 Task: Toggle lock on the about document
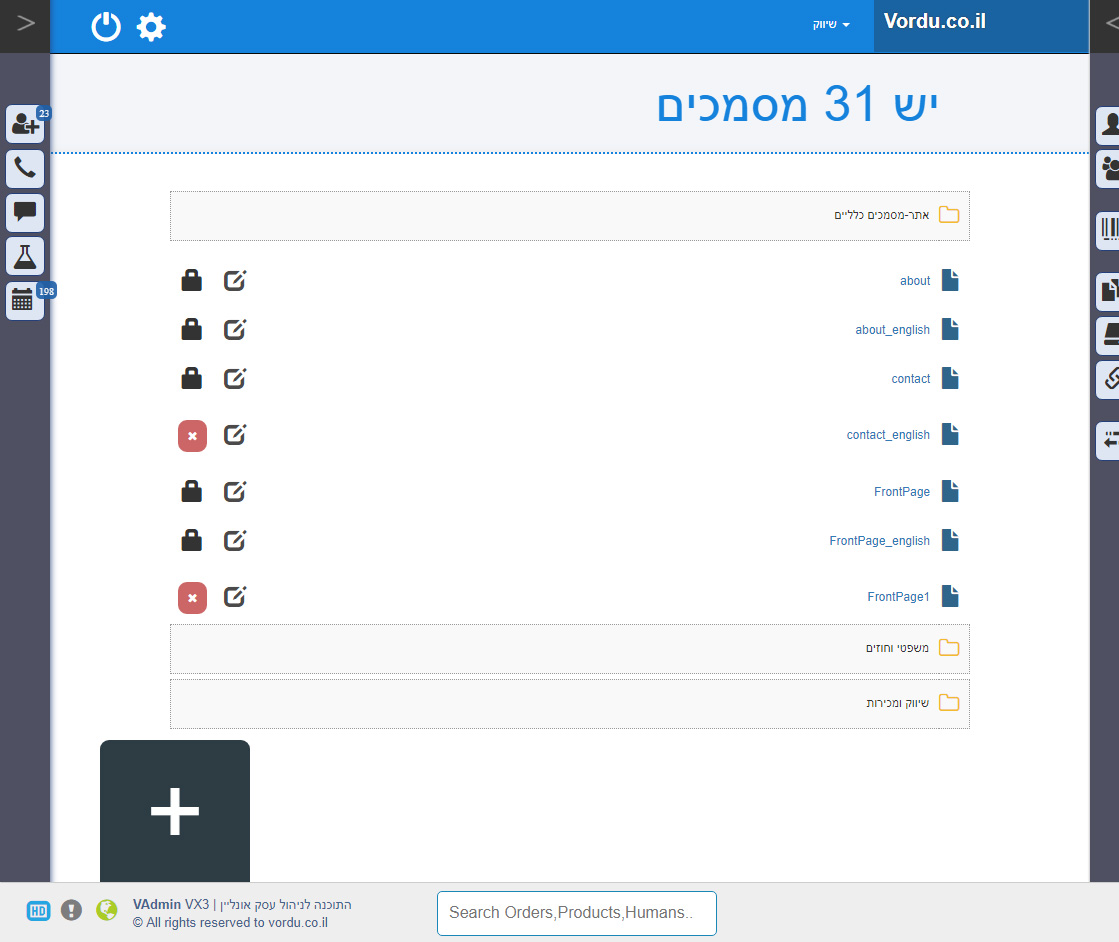tap(191, 281)
